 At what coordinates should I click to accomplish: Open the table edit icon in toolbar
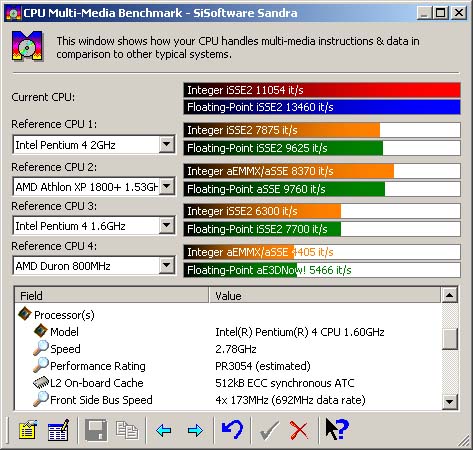coord(58,430)
